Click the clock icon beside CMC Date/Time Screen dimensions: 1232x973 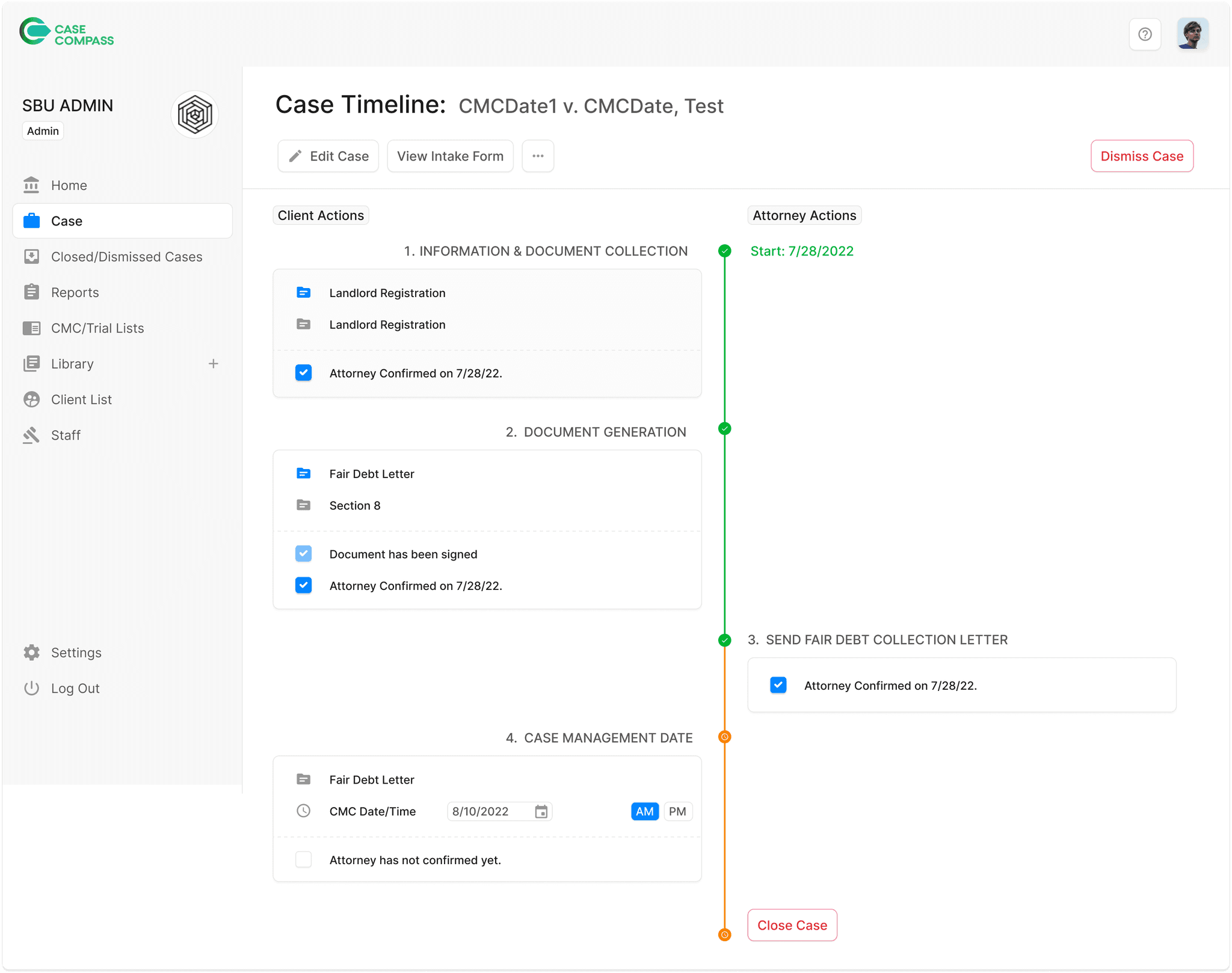tap(304, 811)
